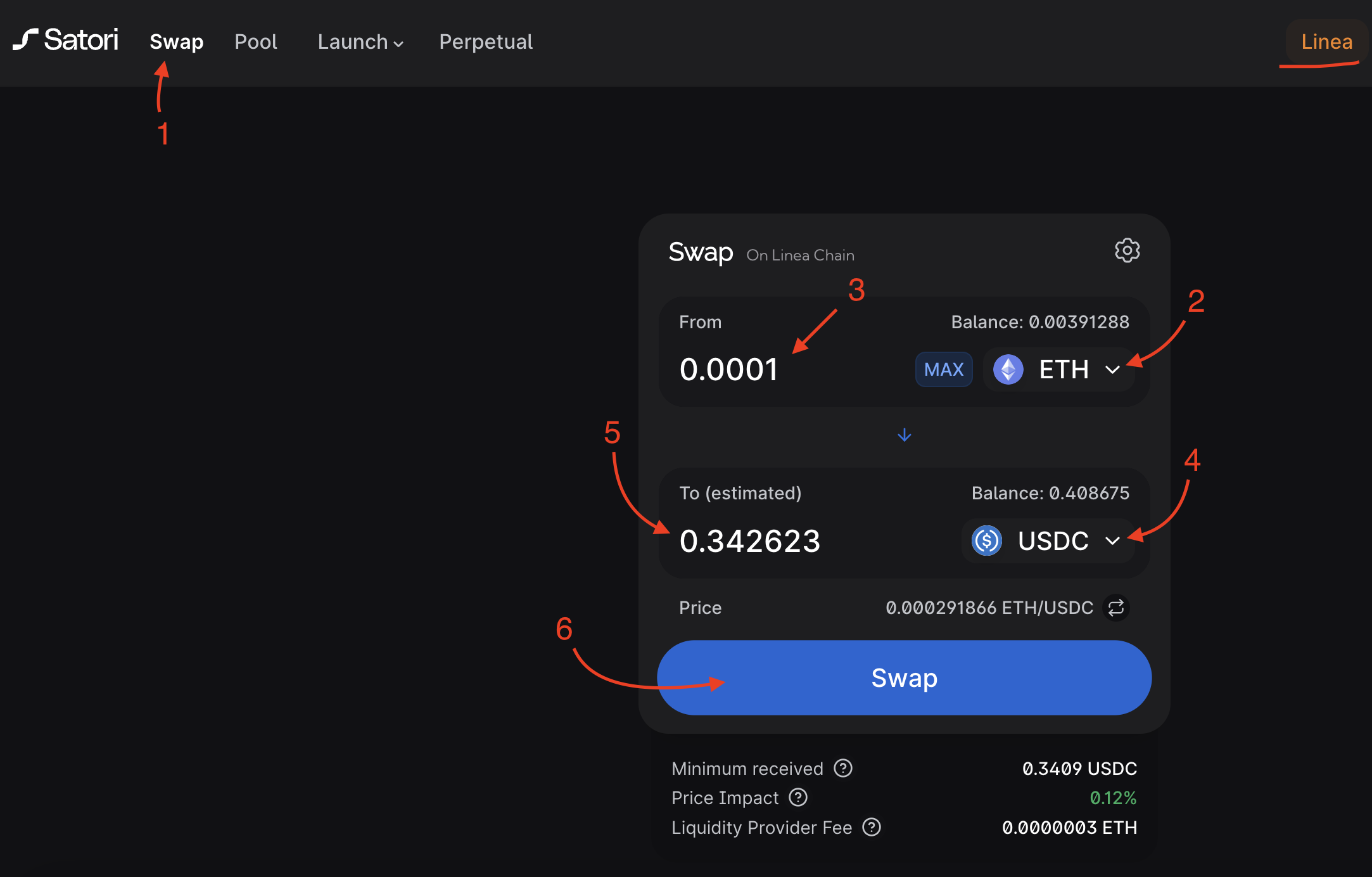Open the Pool page
Viewport: 1372px width, 877px height.
click(256, 42)
